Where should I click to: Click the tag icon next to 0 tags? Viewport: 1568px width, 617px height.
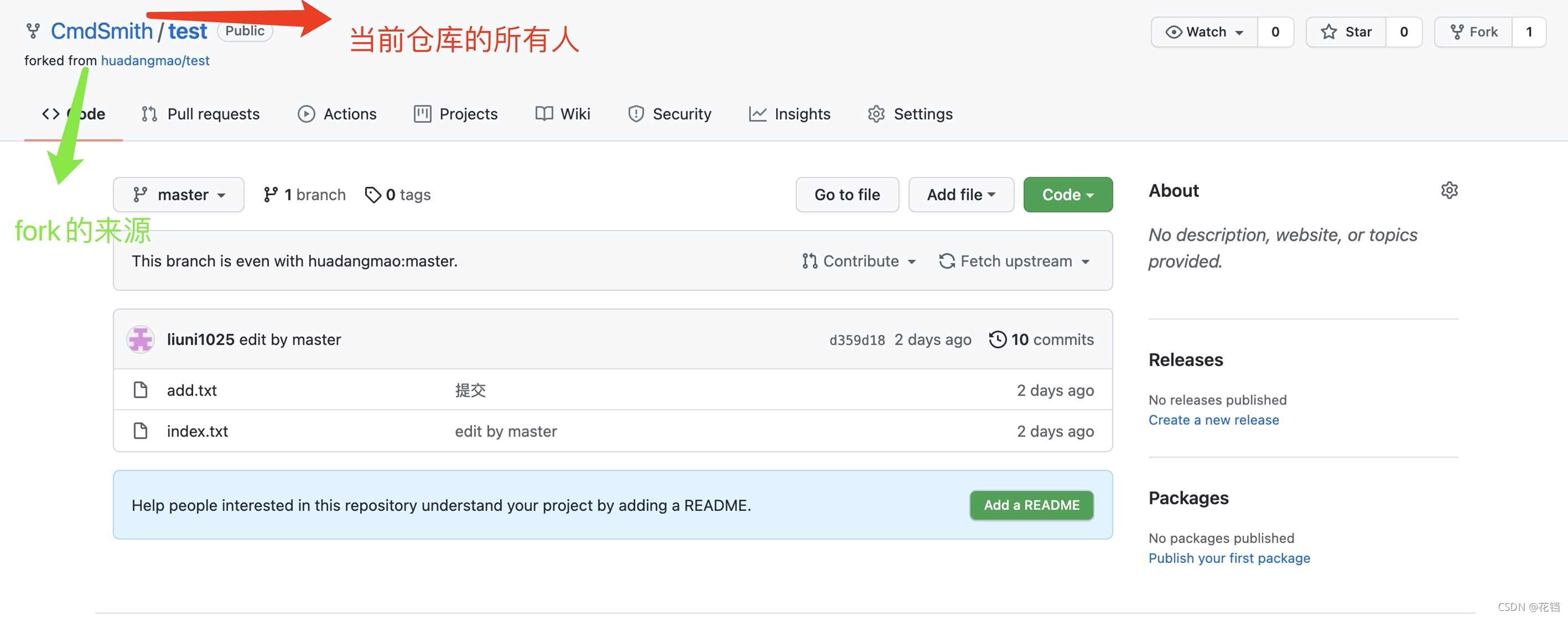click(372, 195)
